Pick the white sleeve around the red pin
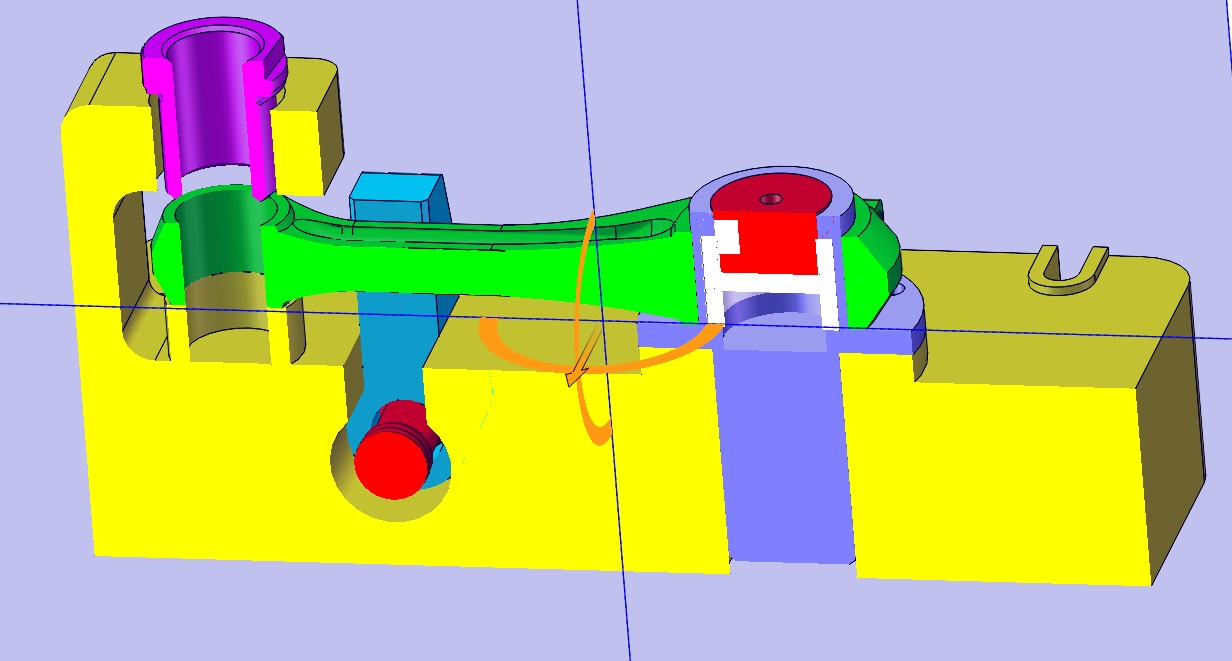The image size is (1232, 661). coord(770,285)
